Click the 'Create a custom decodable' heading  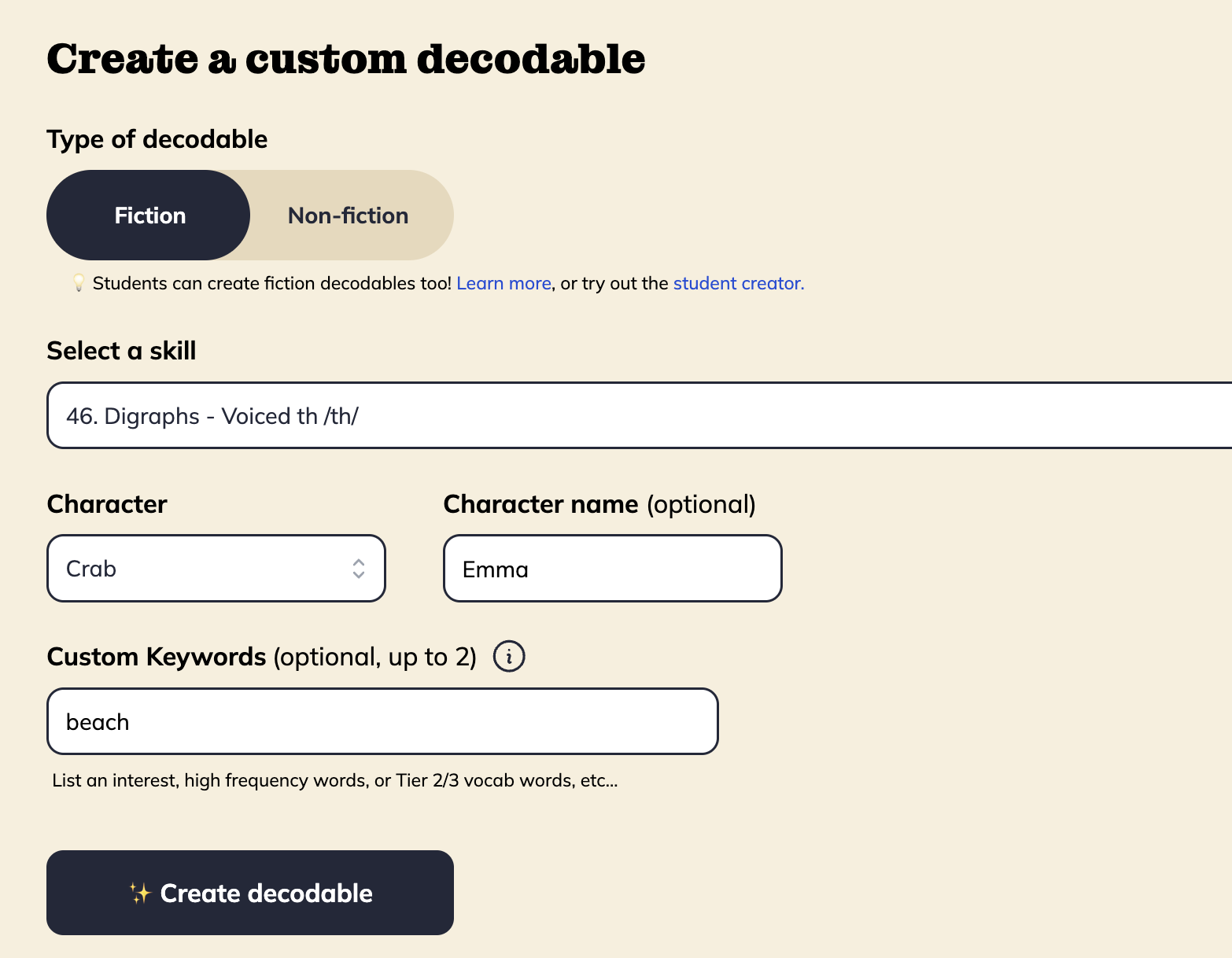tap(346, 59)
